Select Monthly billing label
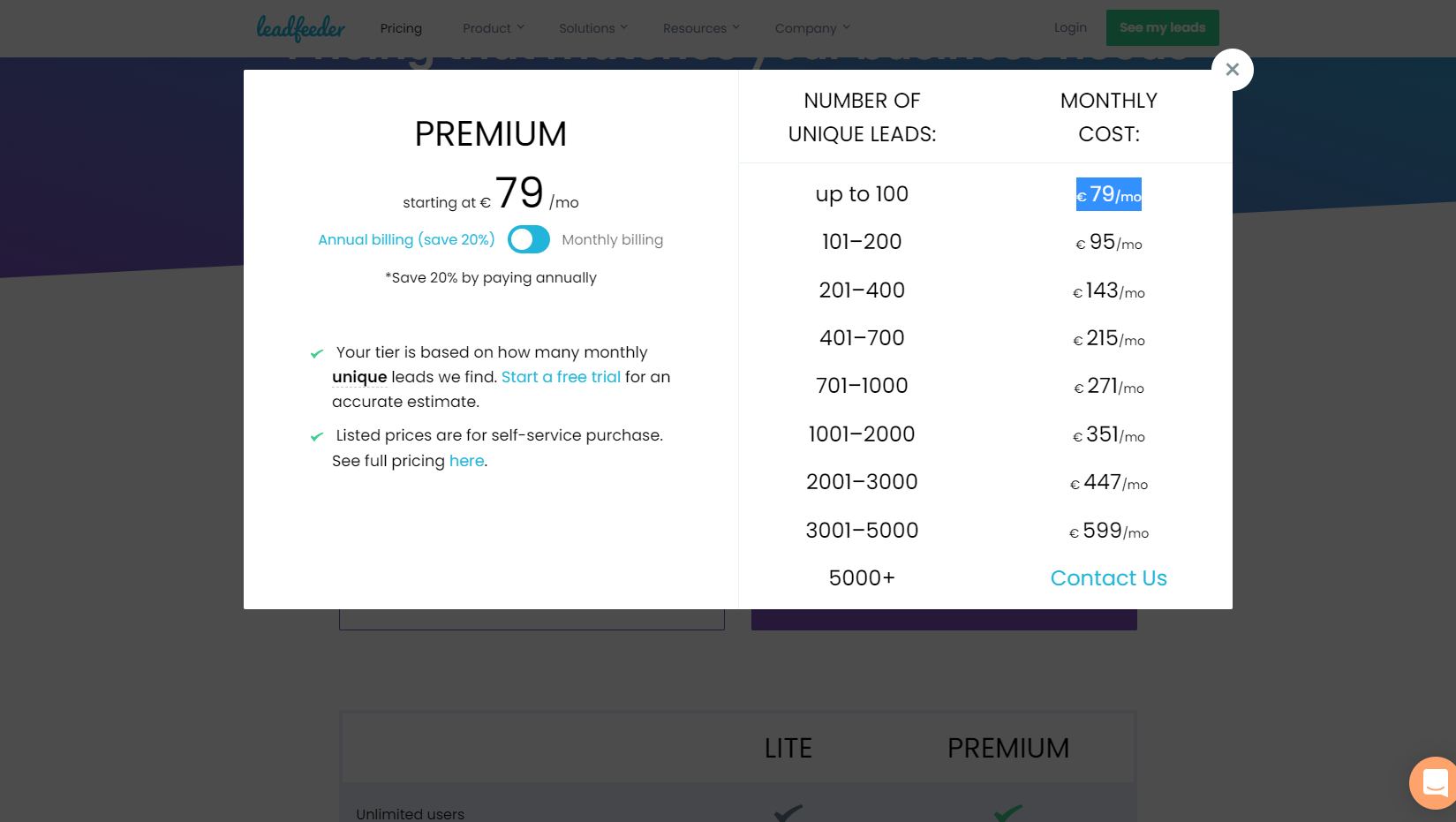 612,239
